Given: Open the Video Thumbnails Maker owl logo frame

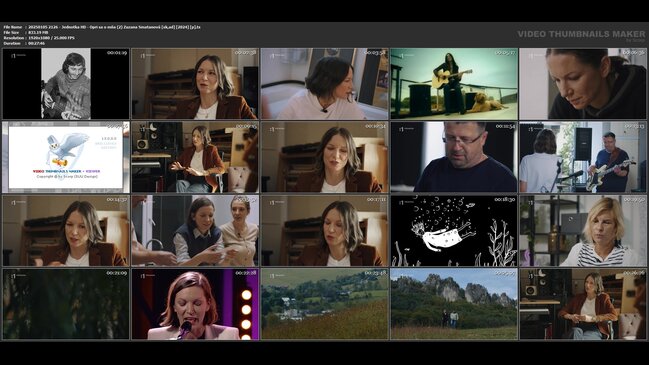Looking at the screenshot, I should 66,157.
